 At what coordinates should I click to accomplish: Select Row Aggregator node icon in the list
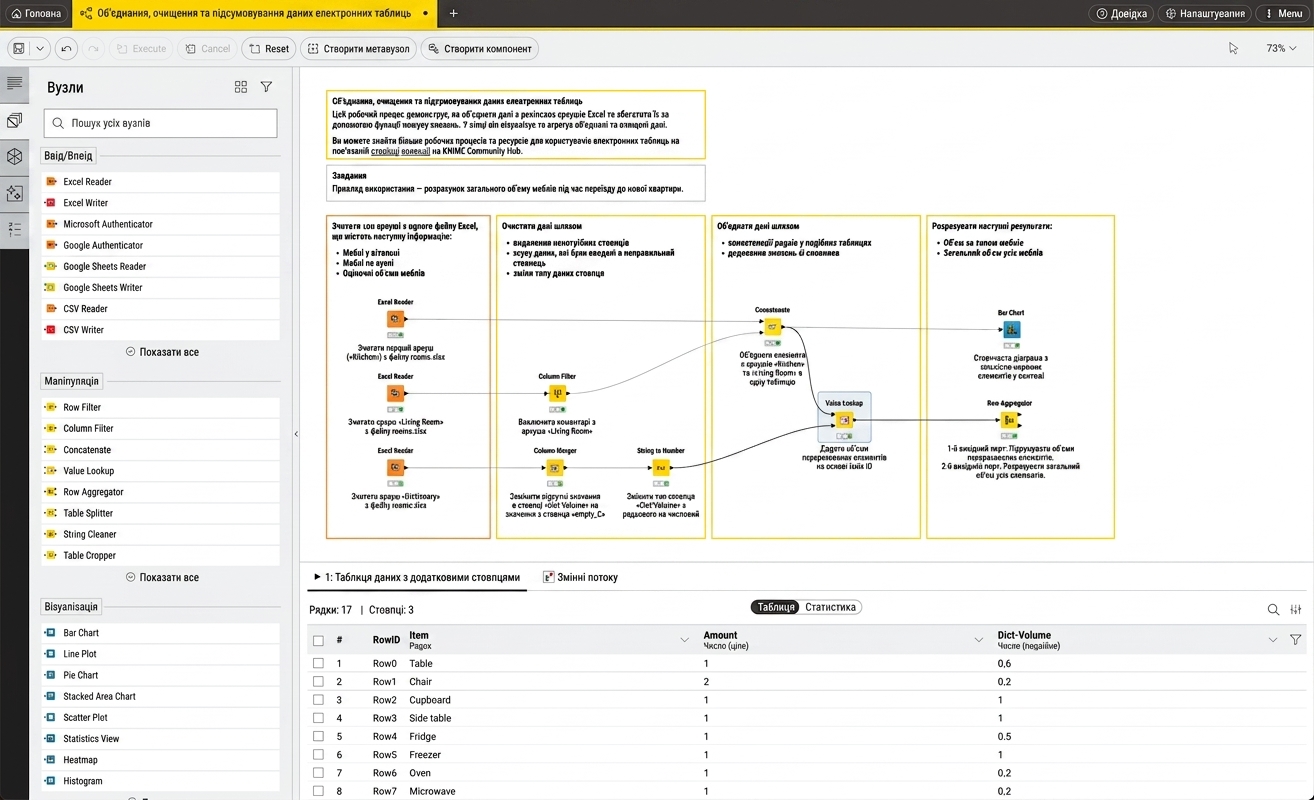point(52,492)
